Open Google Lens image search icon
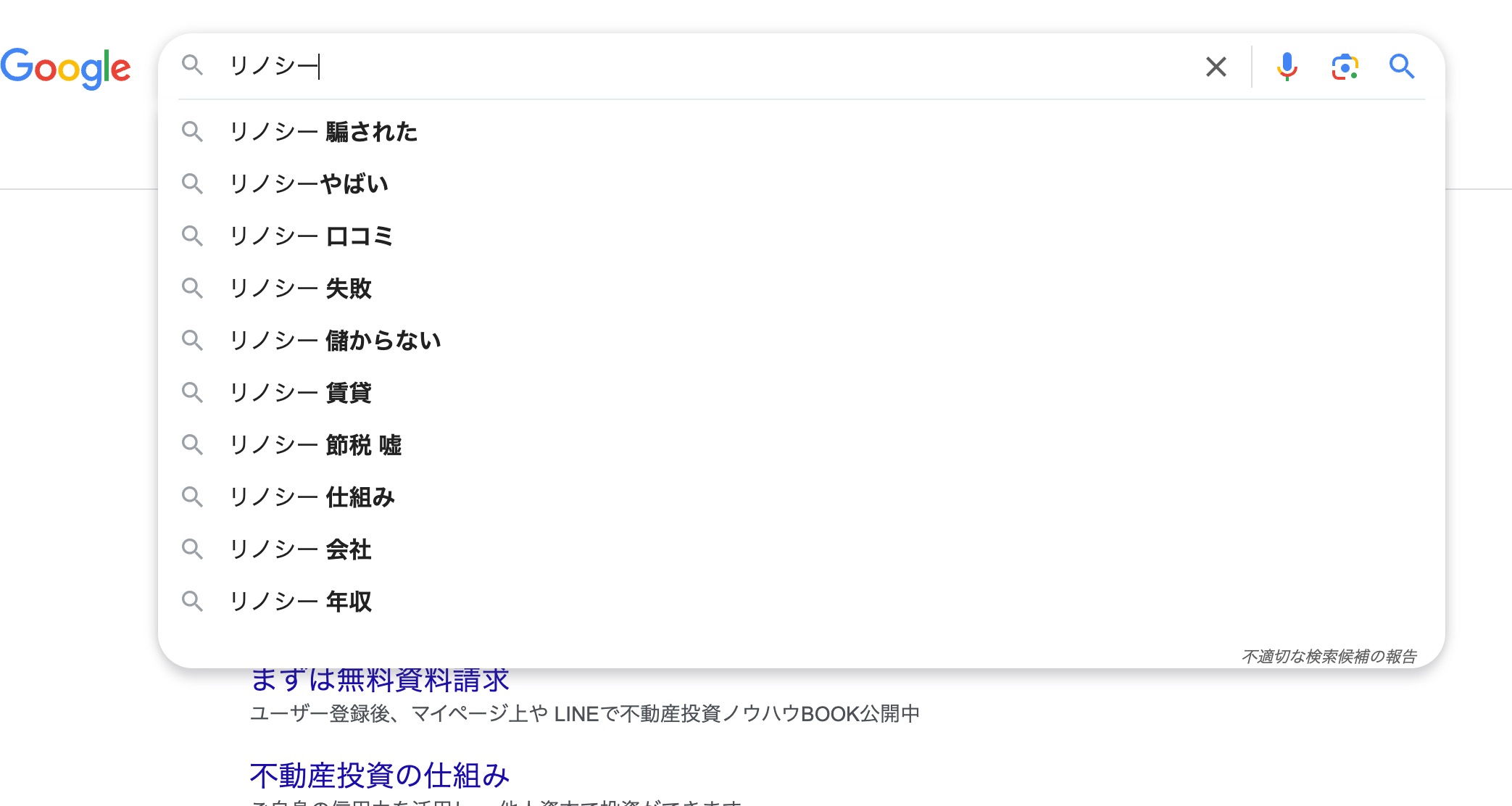Image resolution: width=1512 pixels, height=806 pixels. (x=1344, y=67)
